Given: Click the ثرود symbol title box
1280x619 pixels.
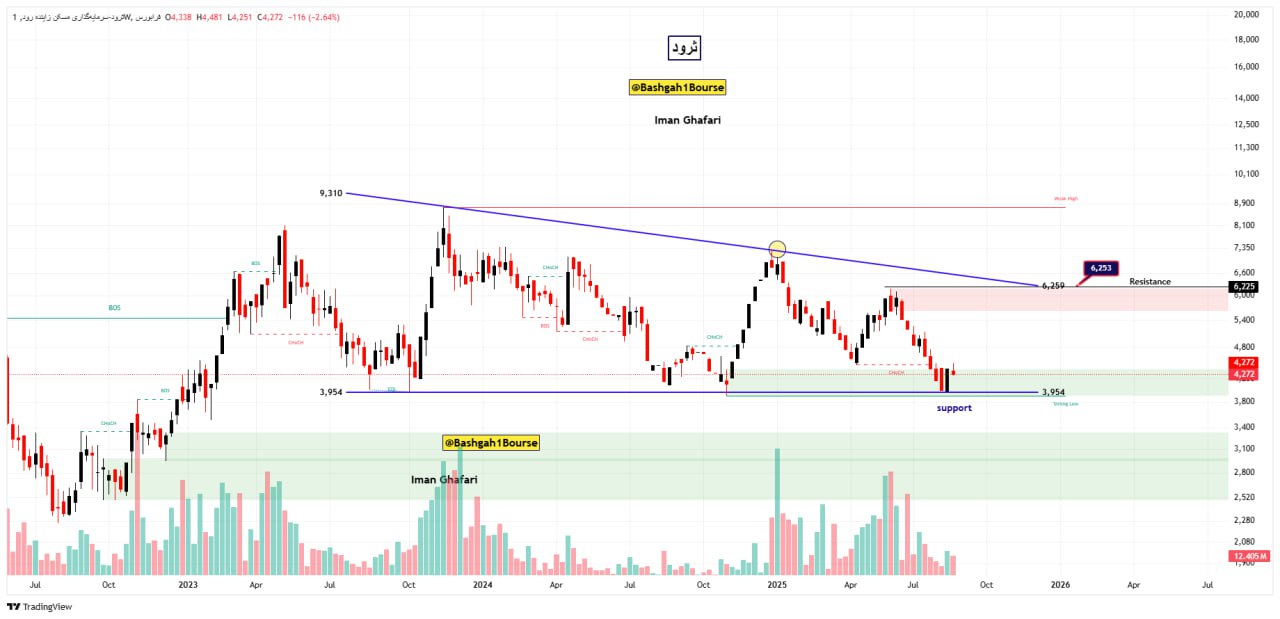Looking at the screenshot, I should (685, 47).
